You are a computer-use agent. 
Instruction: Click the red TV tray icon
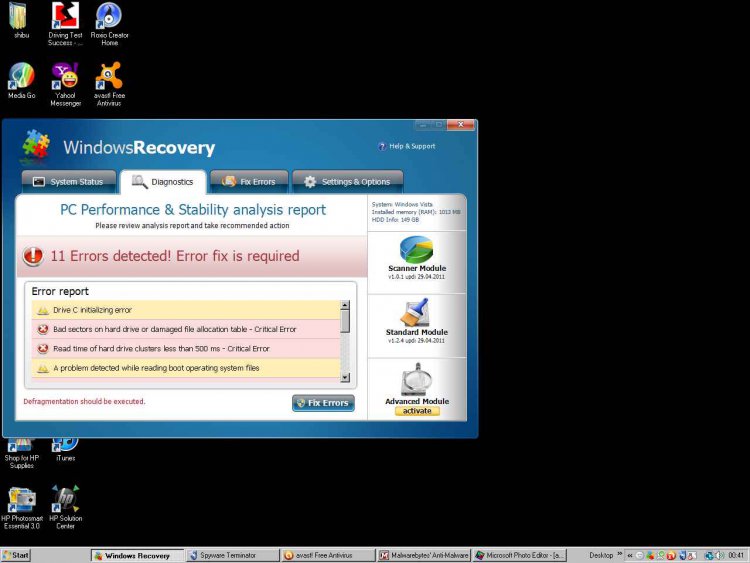(671, 555)
